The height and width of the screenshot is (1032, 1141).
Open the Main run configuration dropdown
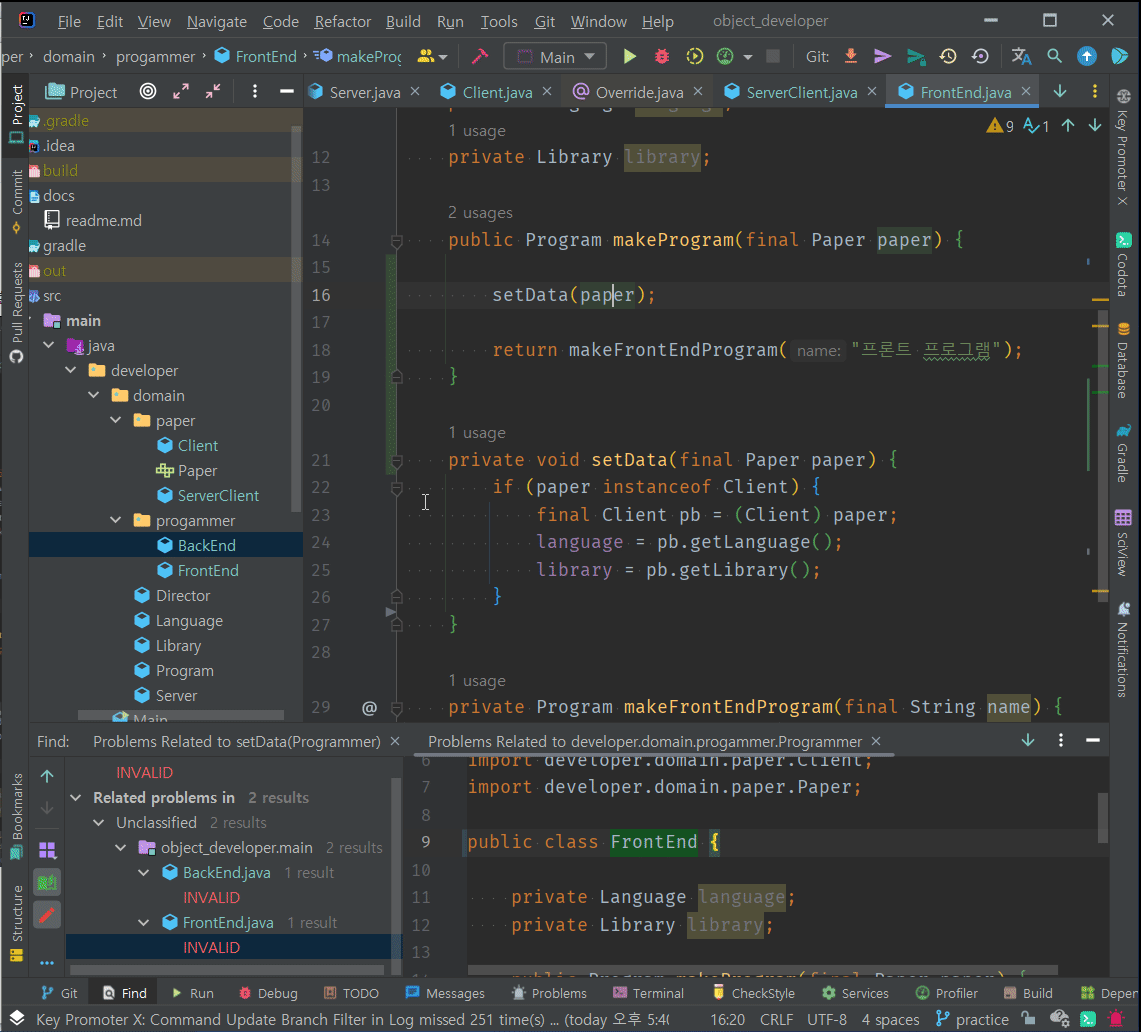pos(554,56)
